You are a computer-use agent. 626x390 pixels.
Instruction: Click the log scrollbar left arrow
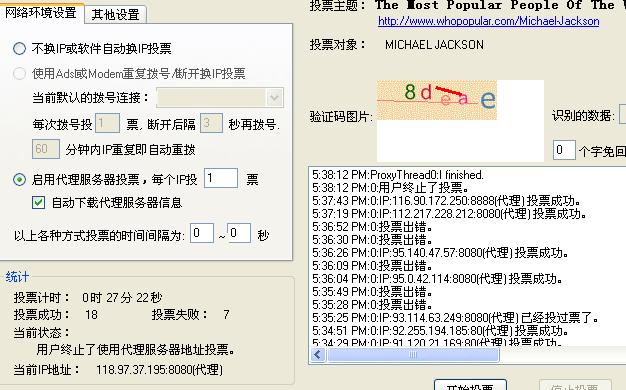click(318, 355)
